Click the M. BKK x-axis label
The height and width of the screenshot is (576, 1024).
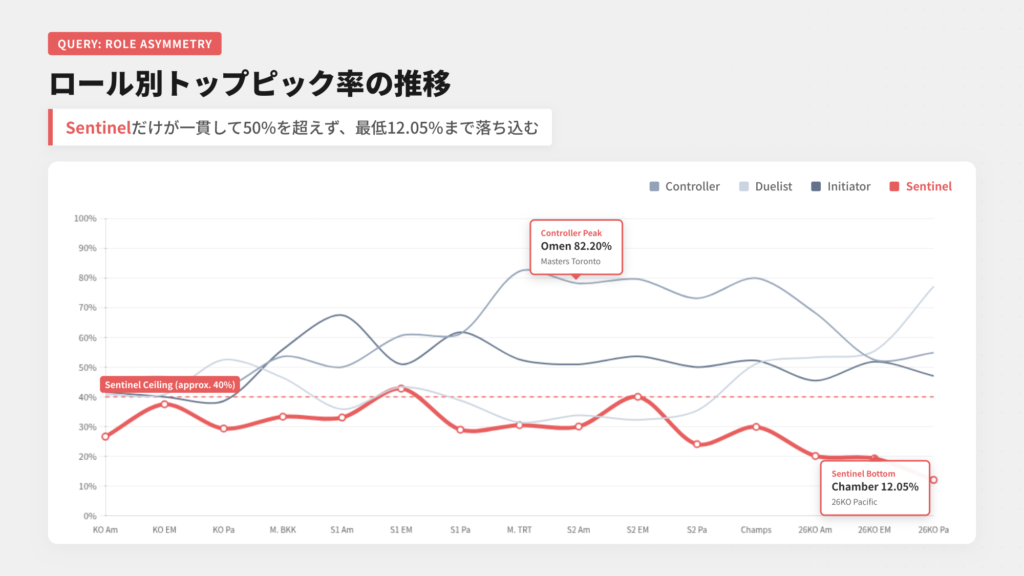(283, 529)
